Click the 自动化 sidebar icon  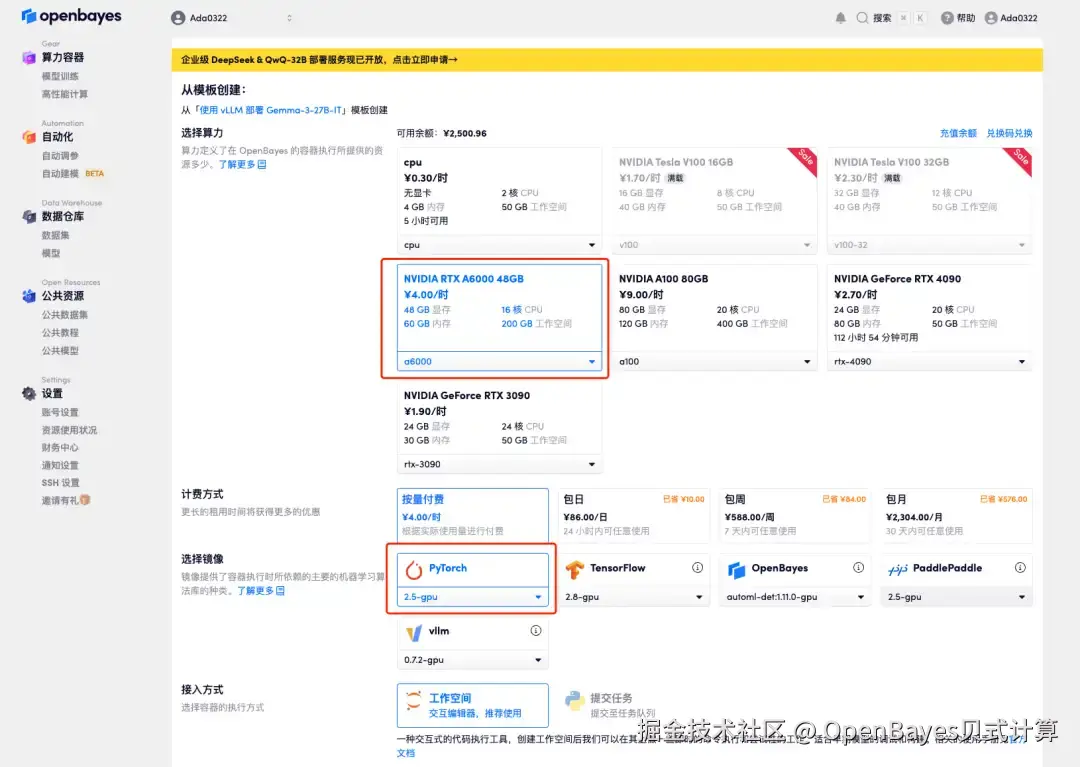pos(28,137)
